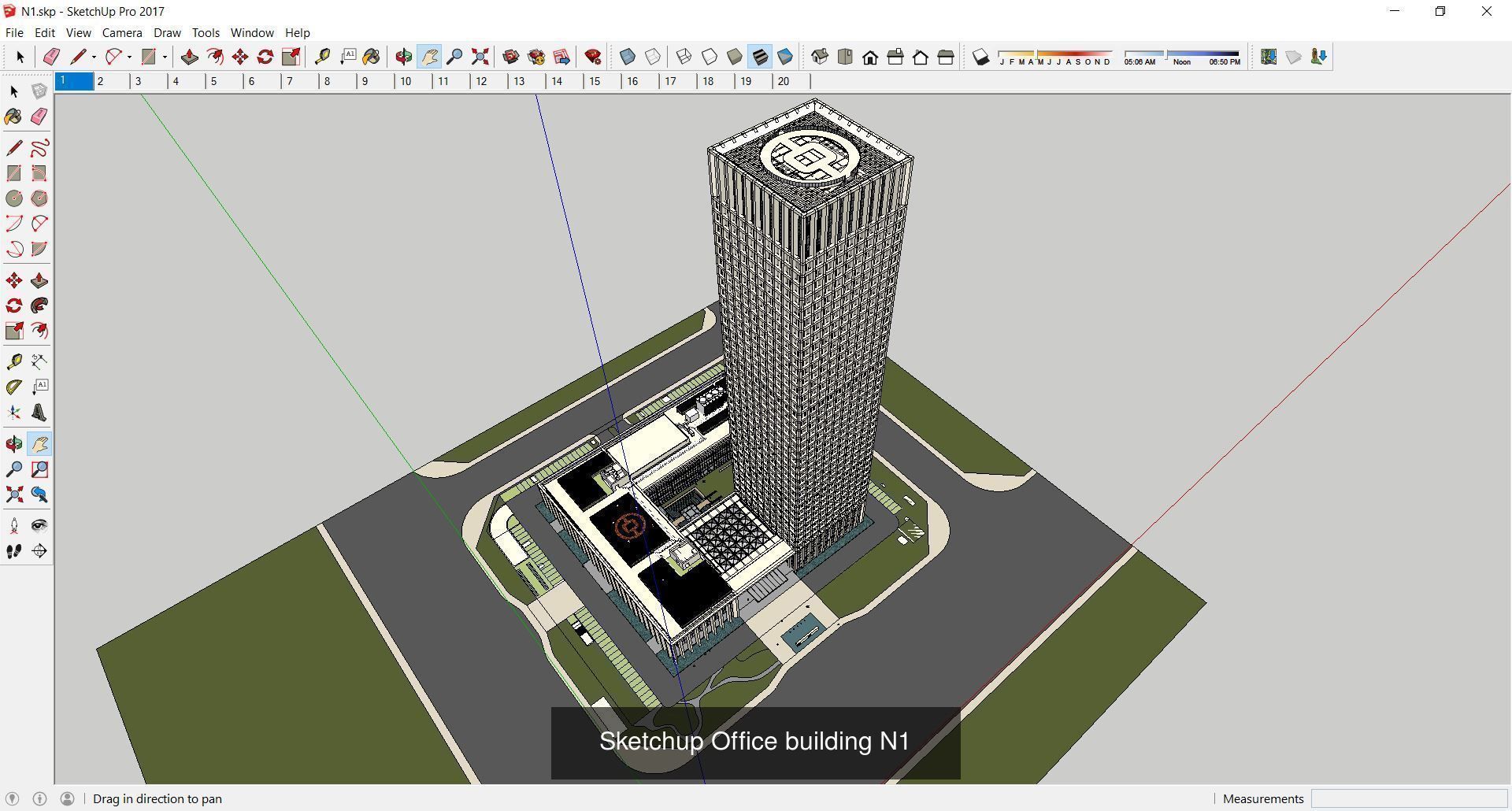
Task: Select the Protractor tool in side toolbar
Action: tap(14, 387)
